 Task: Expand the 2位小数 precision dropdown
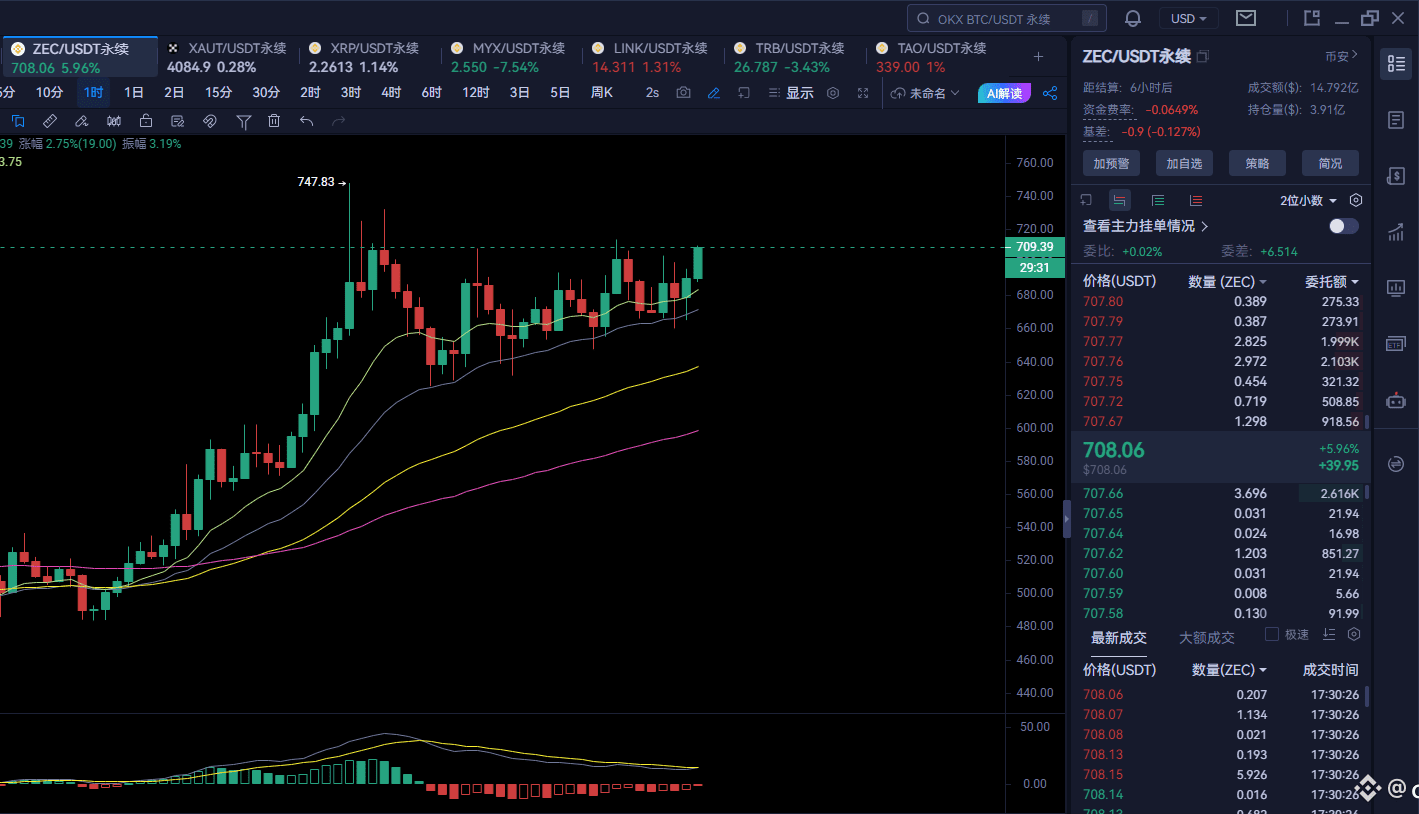(x=1309, y=200)
